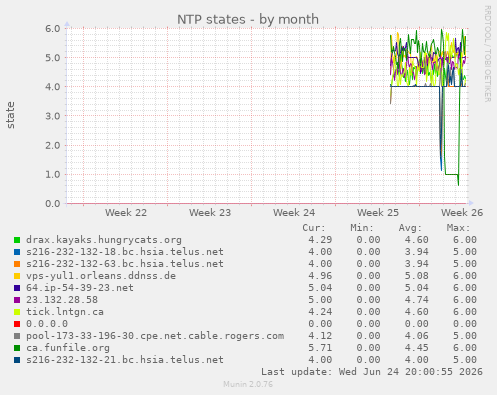This screenshot has width=497, height=395.
Task: Select the 64.ip-54-39-23.net label
Action: [80, 288]
